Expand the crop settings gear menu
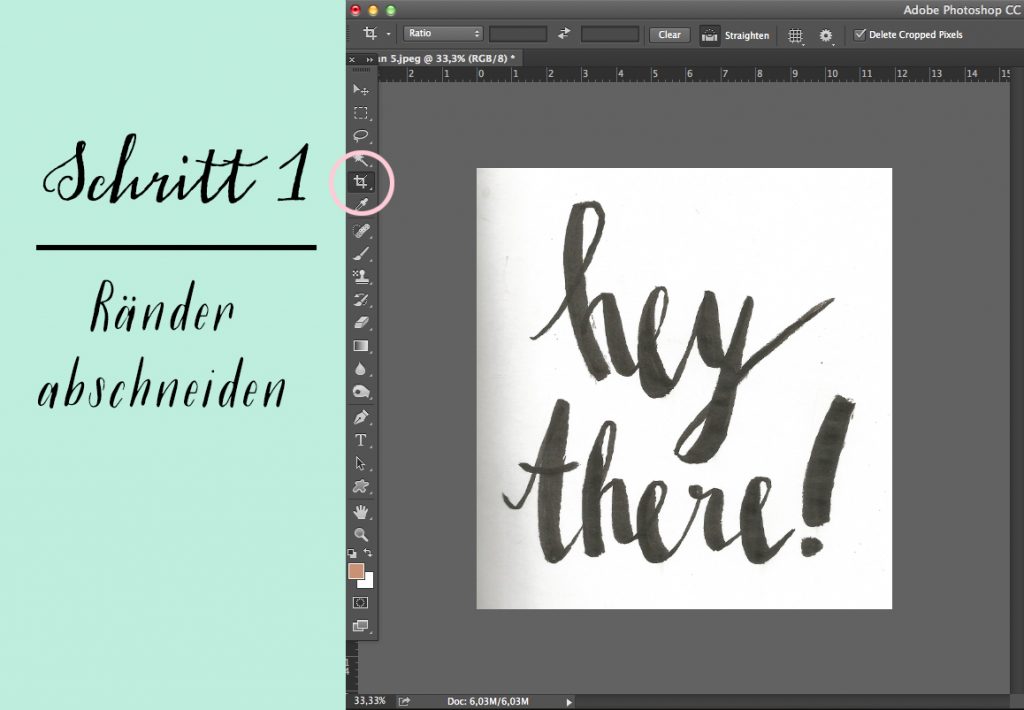The width and height of the screenshot is (1024, 710). pos(826,35)
